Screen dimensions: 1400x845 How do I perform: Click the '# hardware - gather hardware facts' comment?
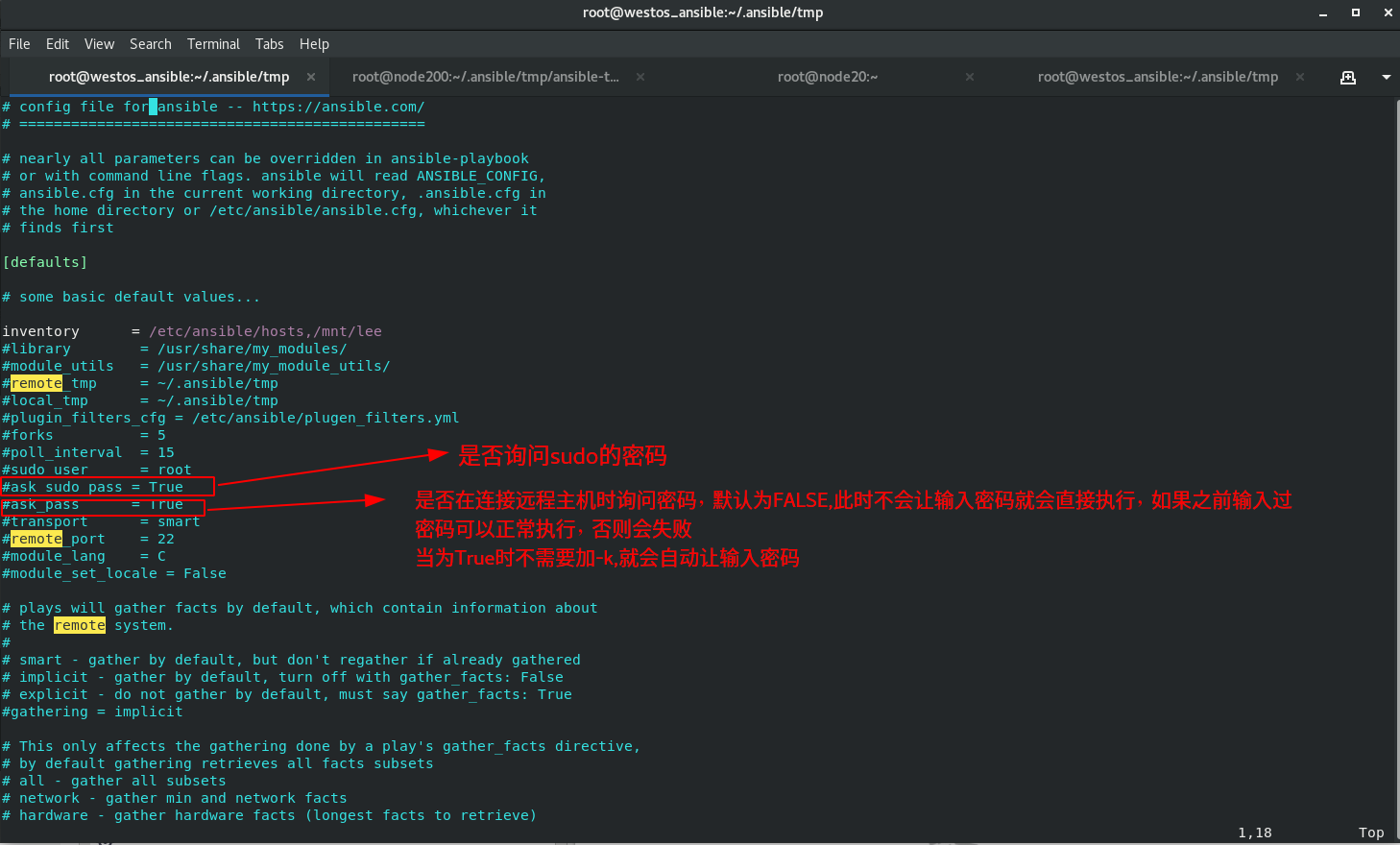tap(270, 815)
